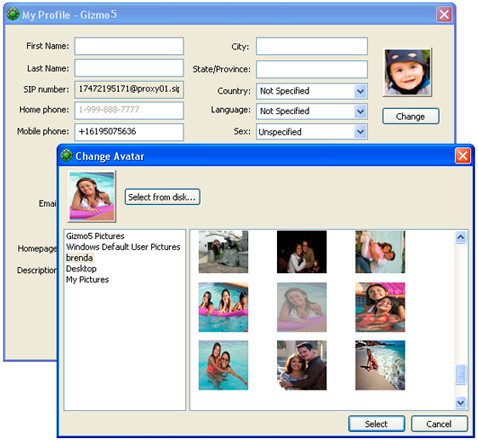Confirm avatar with the Select button
The height and width of the screenshot is (440, 478).
click(x=376, y=424)
